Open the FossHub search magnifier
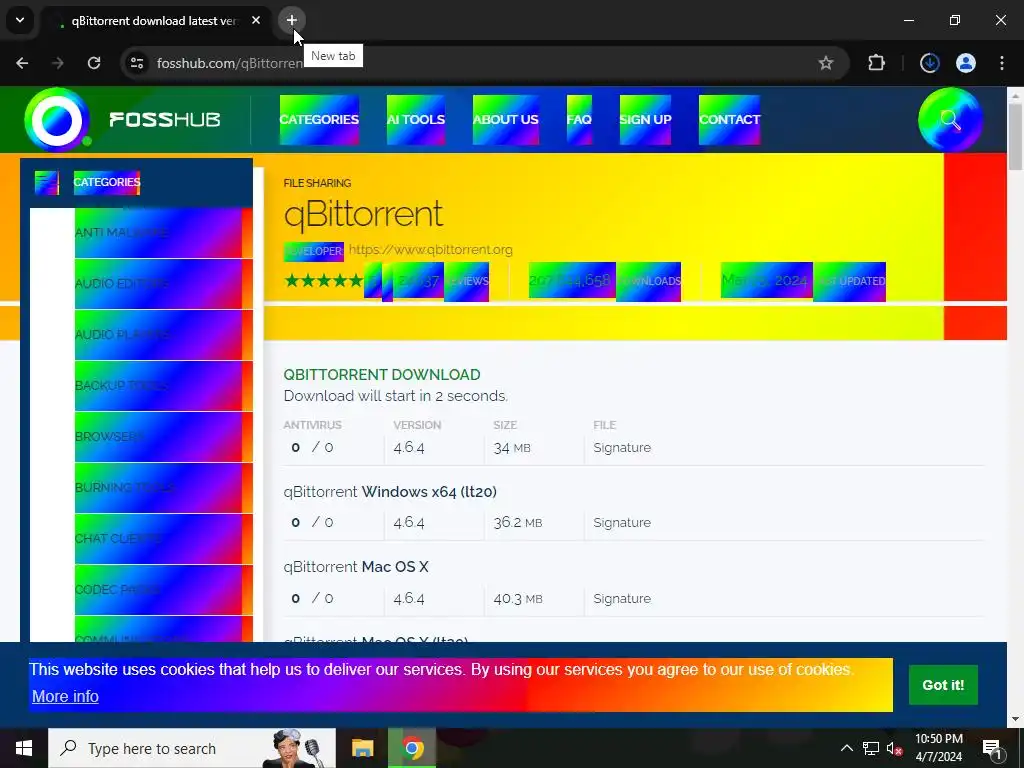The image size is (1024, 768). click(x=950, y=120)
